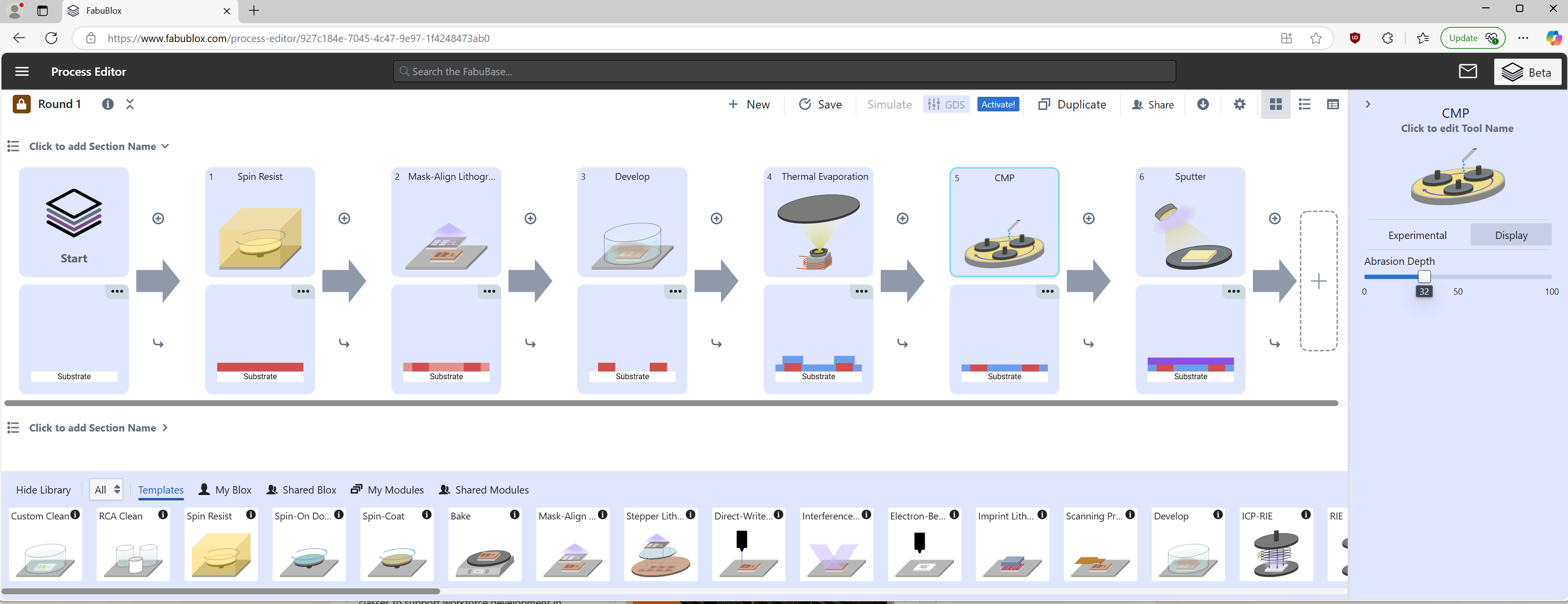
Task: Expand the first section name chevron
Action: 165,146
